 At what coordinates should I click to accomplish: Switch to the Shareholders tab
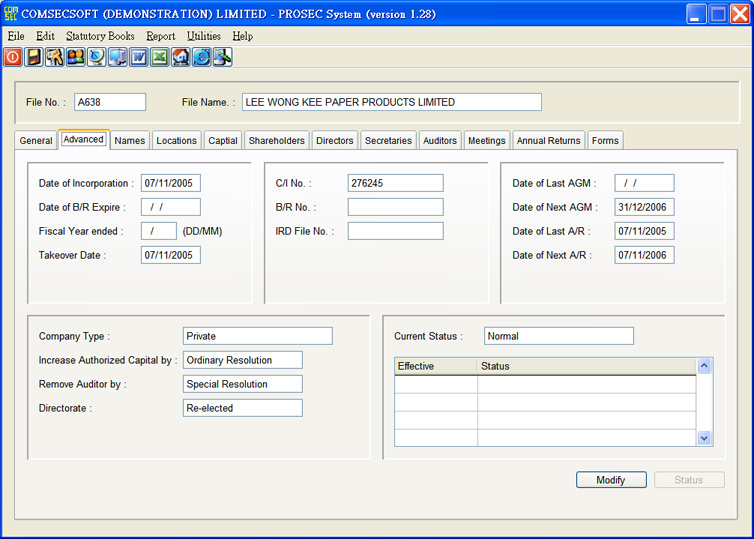(276, 141)
